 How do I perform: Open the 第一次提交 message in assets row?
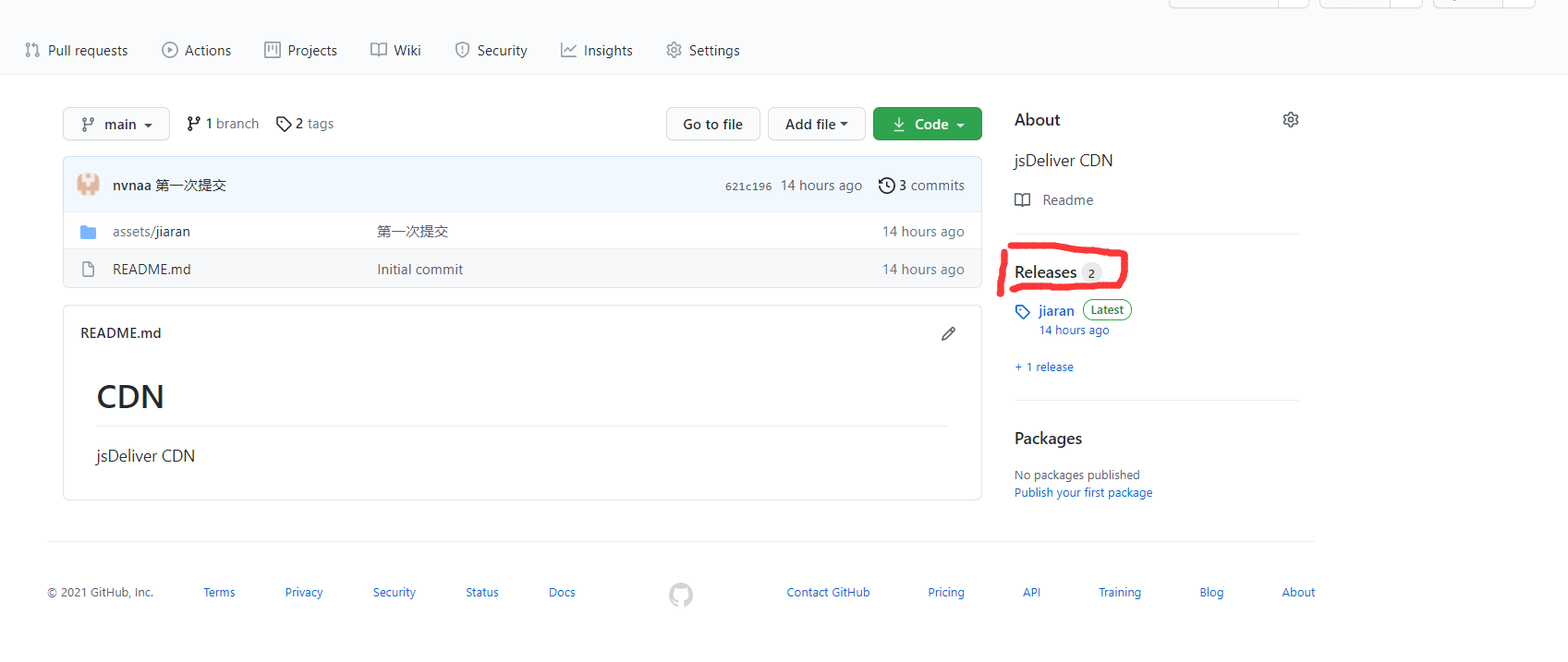(412, 232)
